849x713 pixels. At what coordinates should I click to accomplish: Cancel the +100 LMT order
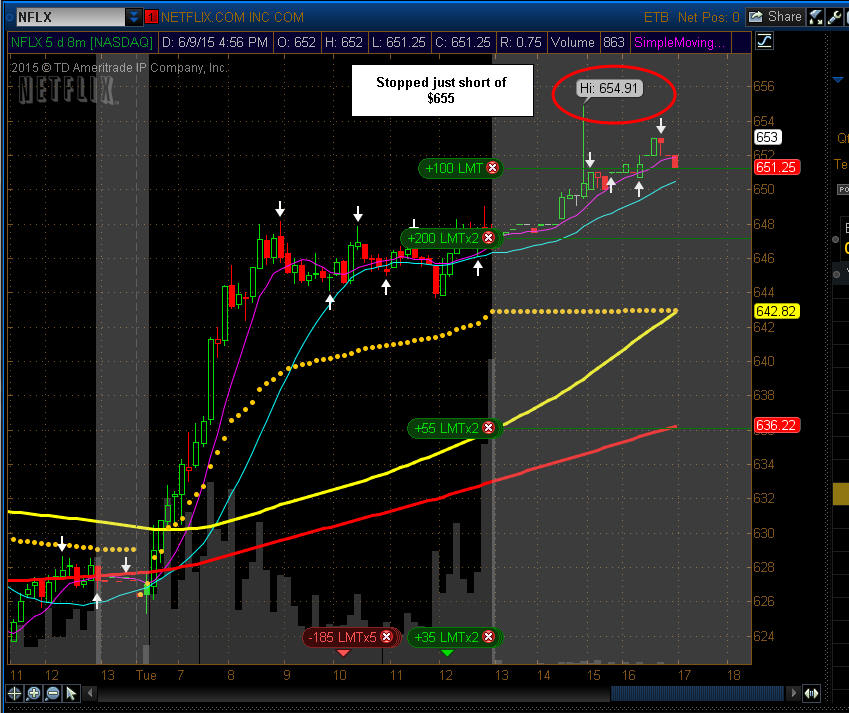pyautogui.click(x=492, y=168)
